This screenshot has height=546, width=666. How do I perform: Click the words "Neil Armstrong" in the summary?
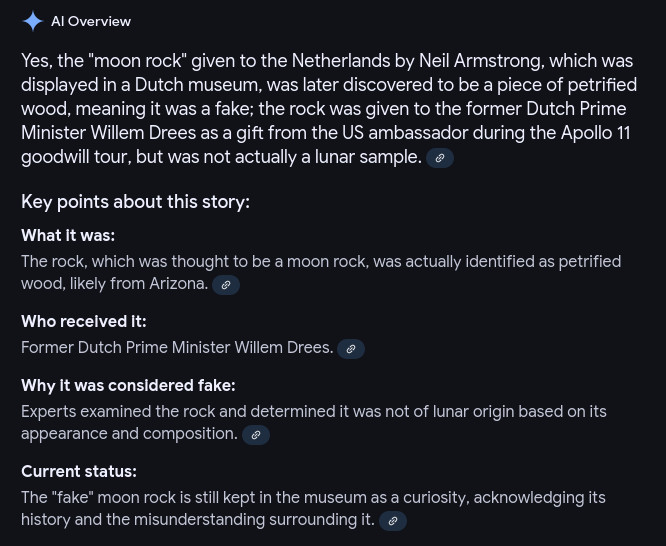pyautogui.click(x=480, y=61)
